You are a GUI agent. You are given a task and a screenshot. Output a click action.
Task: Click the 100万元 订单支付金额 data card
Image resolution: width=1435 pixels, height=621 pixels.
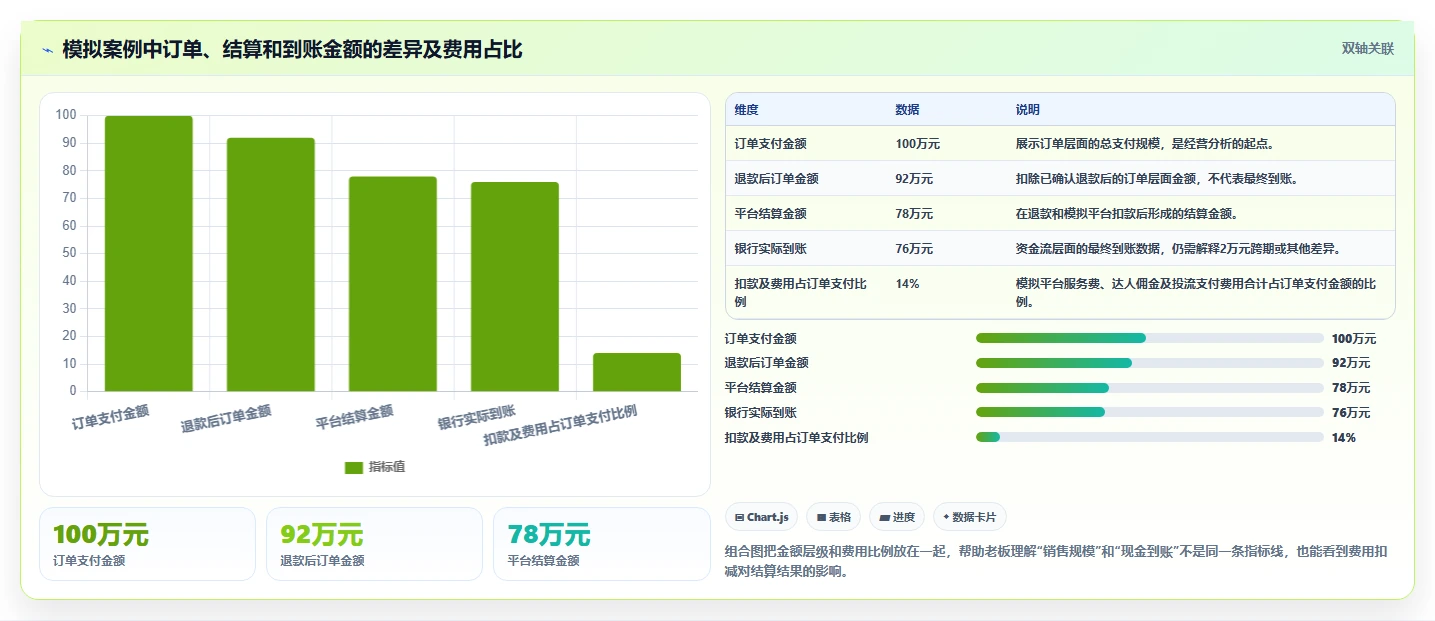tap(147, 544)
